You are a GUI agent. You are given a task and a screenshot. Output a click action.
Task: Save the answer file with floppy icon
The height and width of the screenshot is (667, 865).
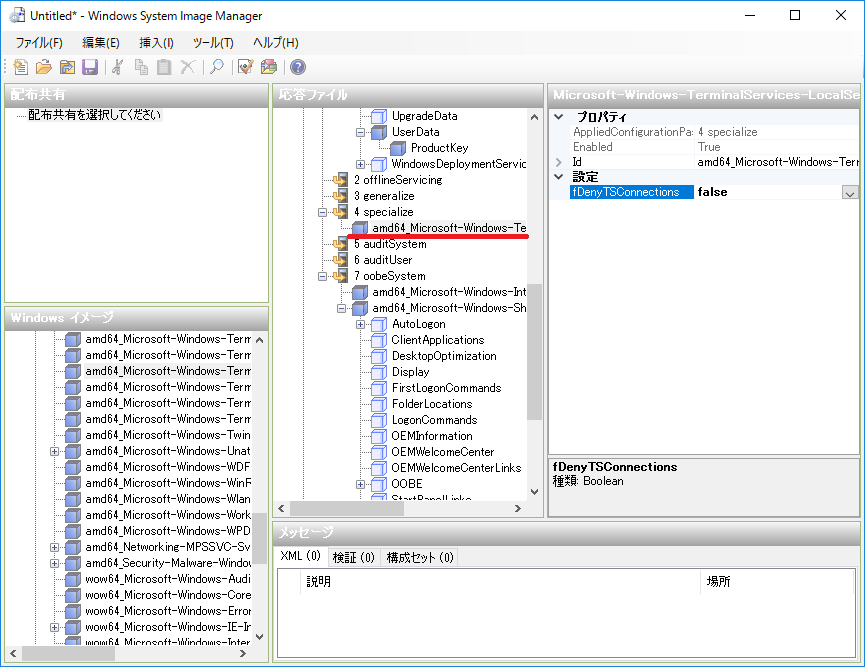pos(90,67)
